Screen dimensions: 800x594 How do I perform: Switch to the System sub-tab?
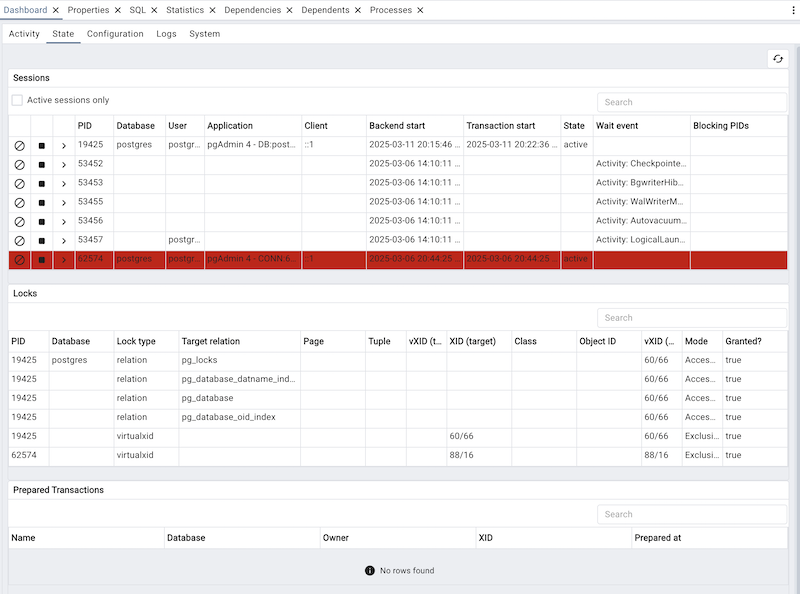204,33
